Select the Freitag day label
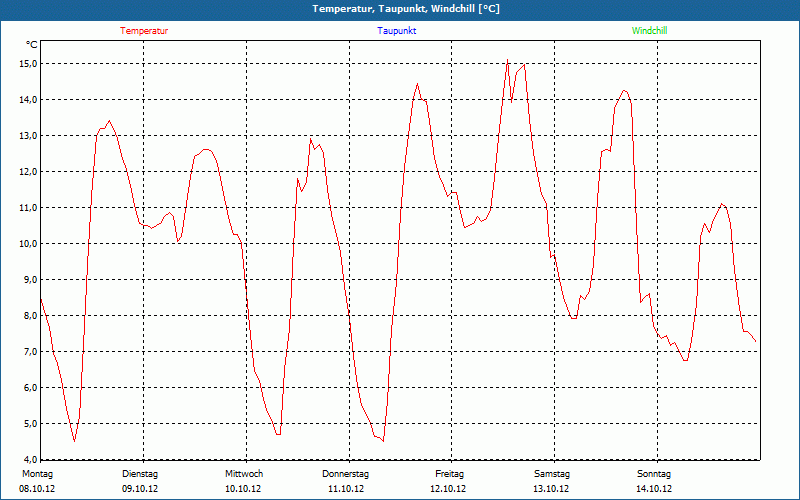The image size is (800, 500). pos(449,474)
